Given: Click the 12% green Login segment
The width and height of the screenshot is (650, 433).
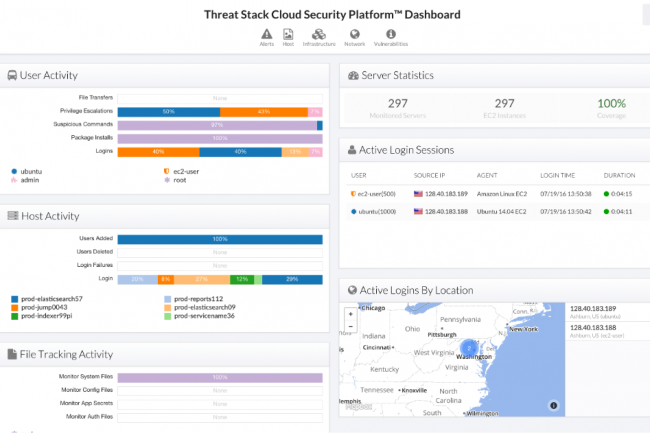Looking at the screenshot, I should tap(242, 280).
